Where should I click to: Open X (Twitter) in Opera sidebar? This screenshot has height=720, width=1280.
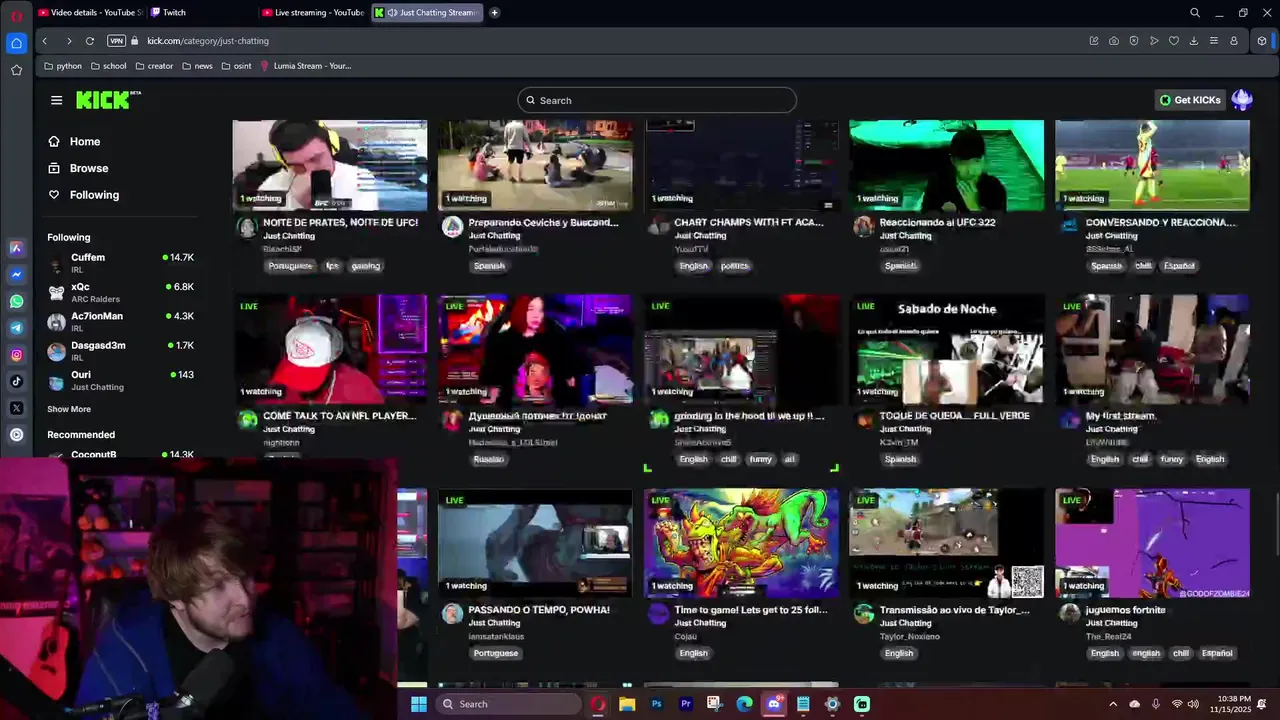click(x=16, y=408)
